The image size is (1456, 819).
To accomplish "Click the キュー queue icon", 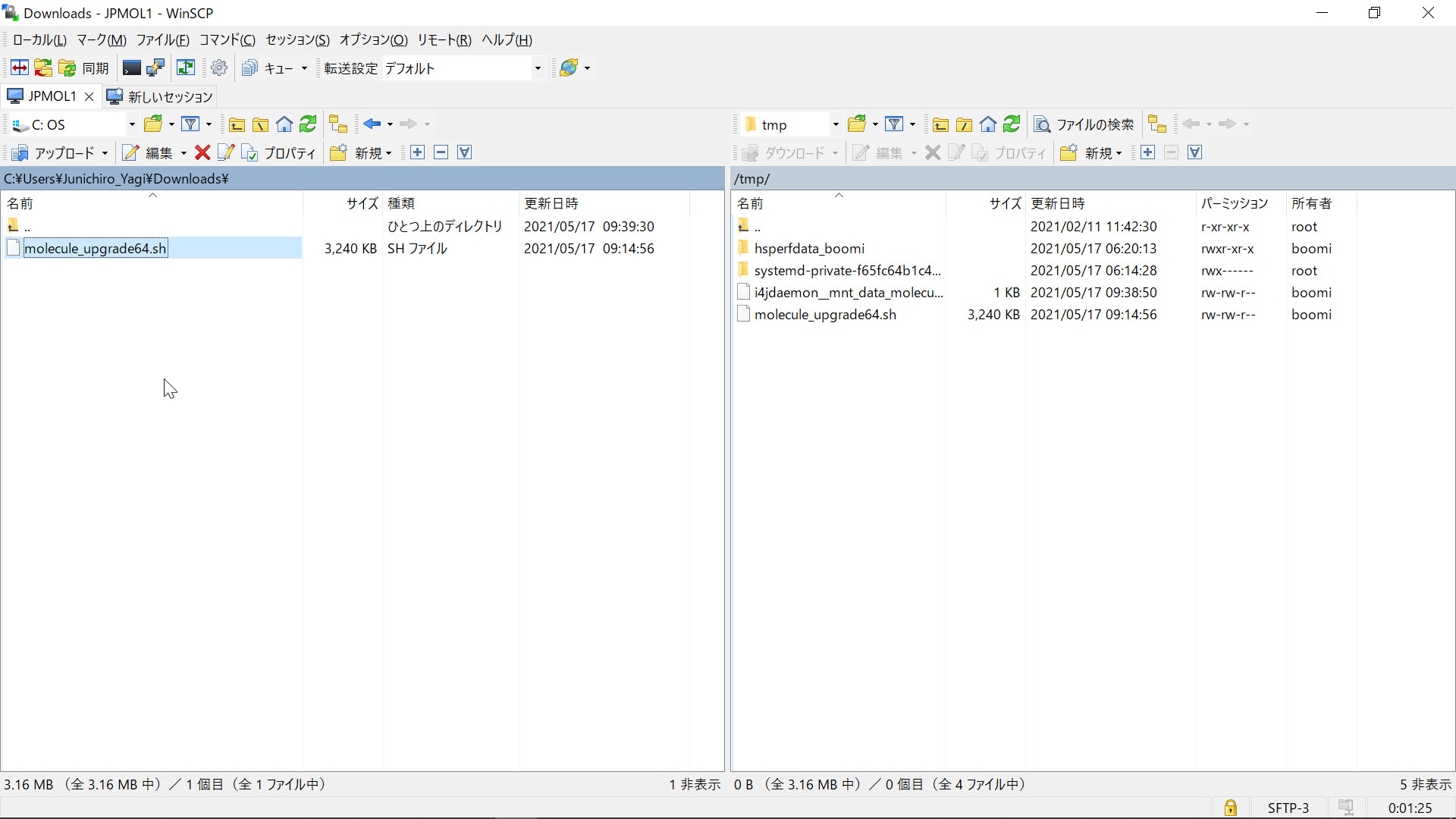I will (x=250, y=67).
